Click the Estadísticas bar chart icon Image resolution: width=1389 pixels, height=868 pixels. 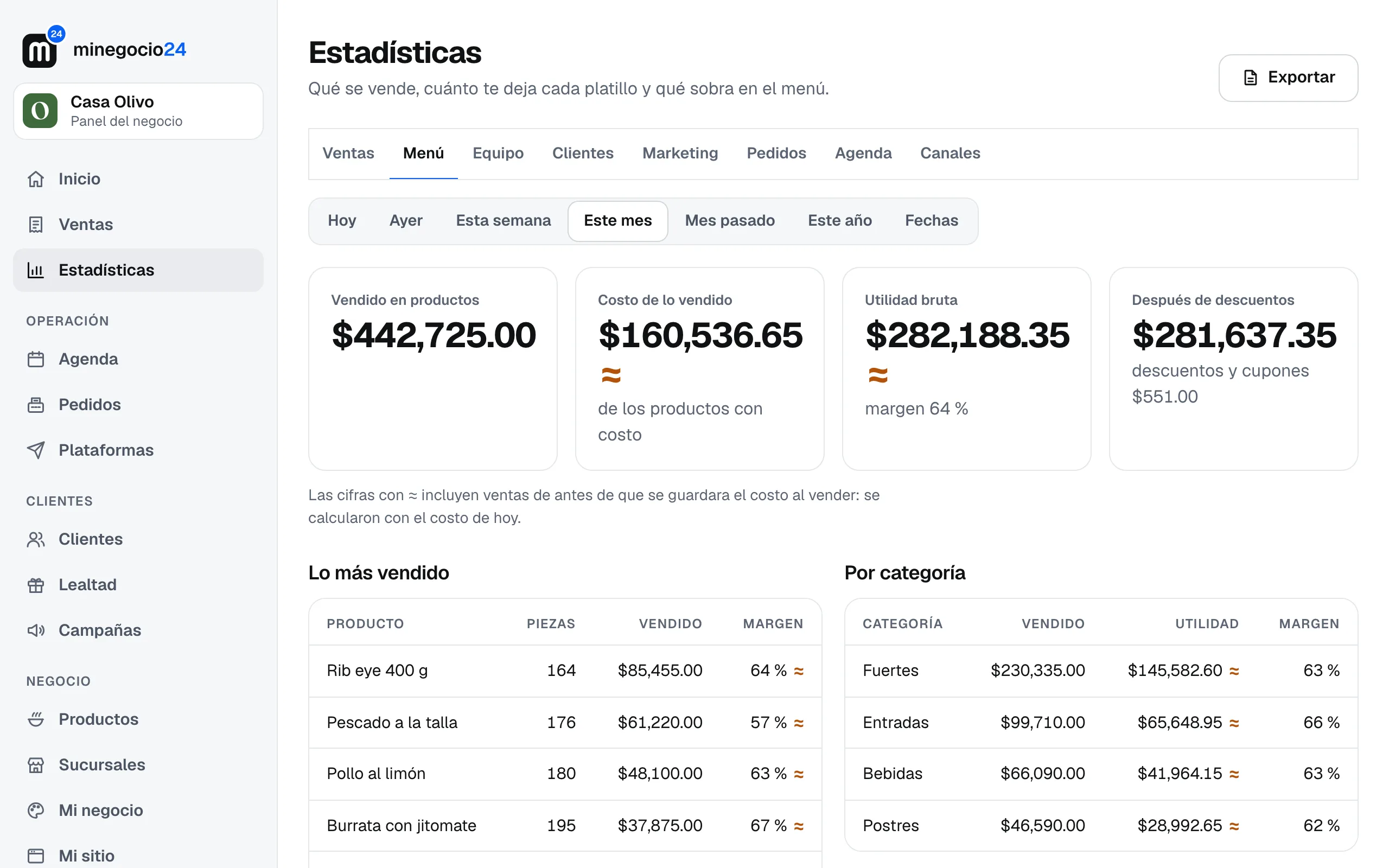click(x=36, y=270)
